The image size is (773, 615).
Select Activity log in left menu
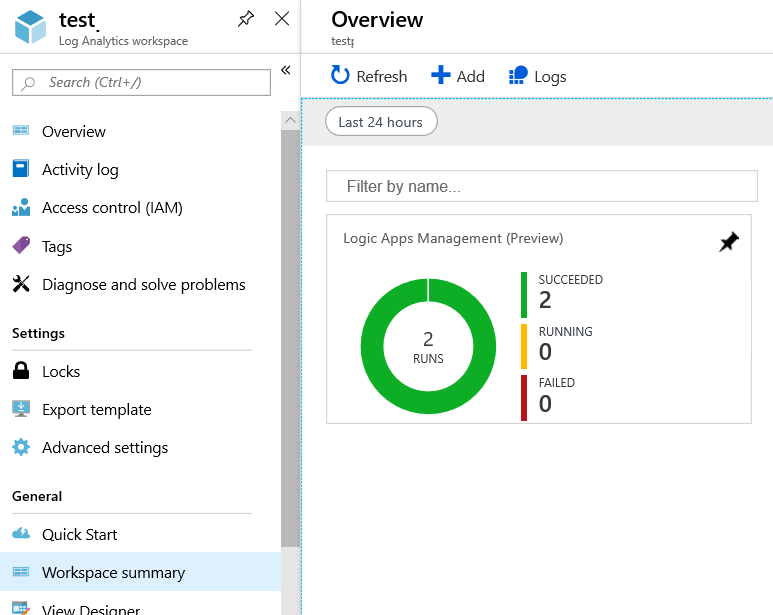tap(80, 170)
